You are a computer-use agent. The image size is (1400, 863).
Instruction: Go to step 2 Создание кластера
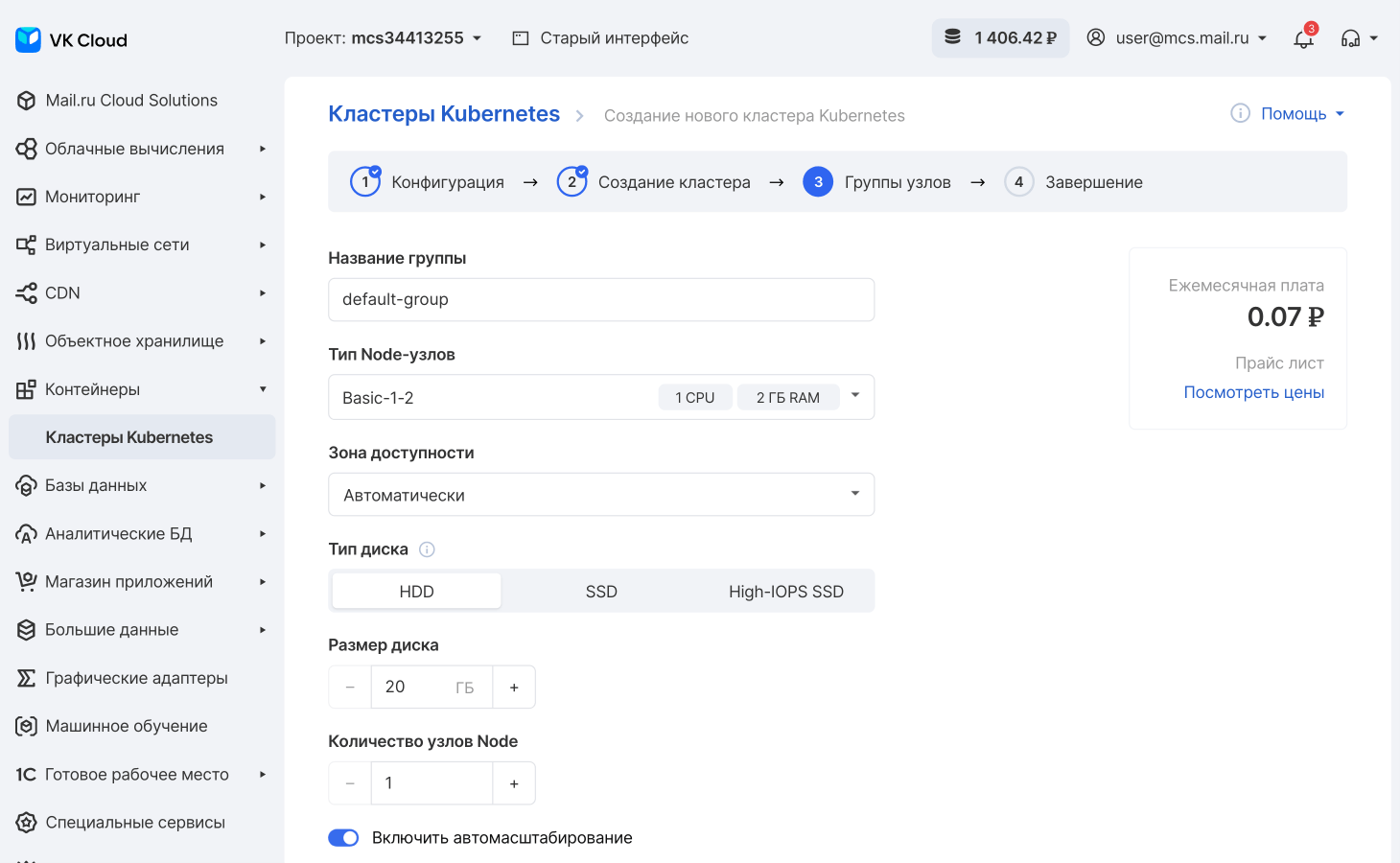[653, 181]
